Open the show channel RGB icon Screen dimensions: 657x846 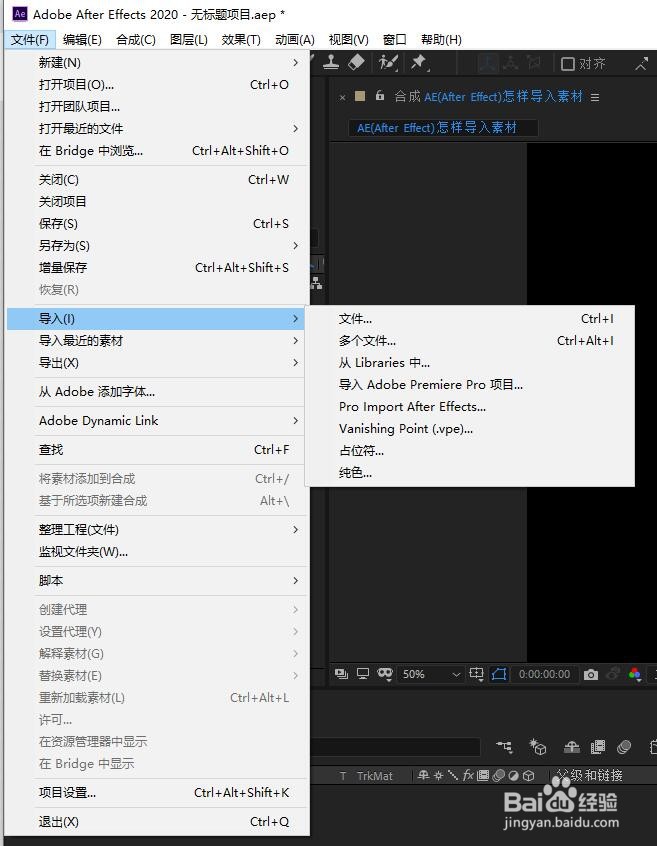coord(635,674)
